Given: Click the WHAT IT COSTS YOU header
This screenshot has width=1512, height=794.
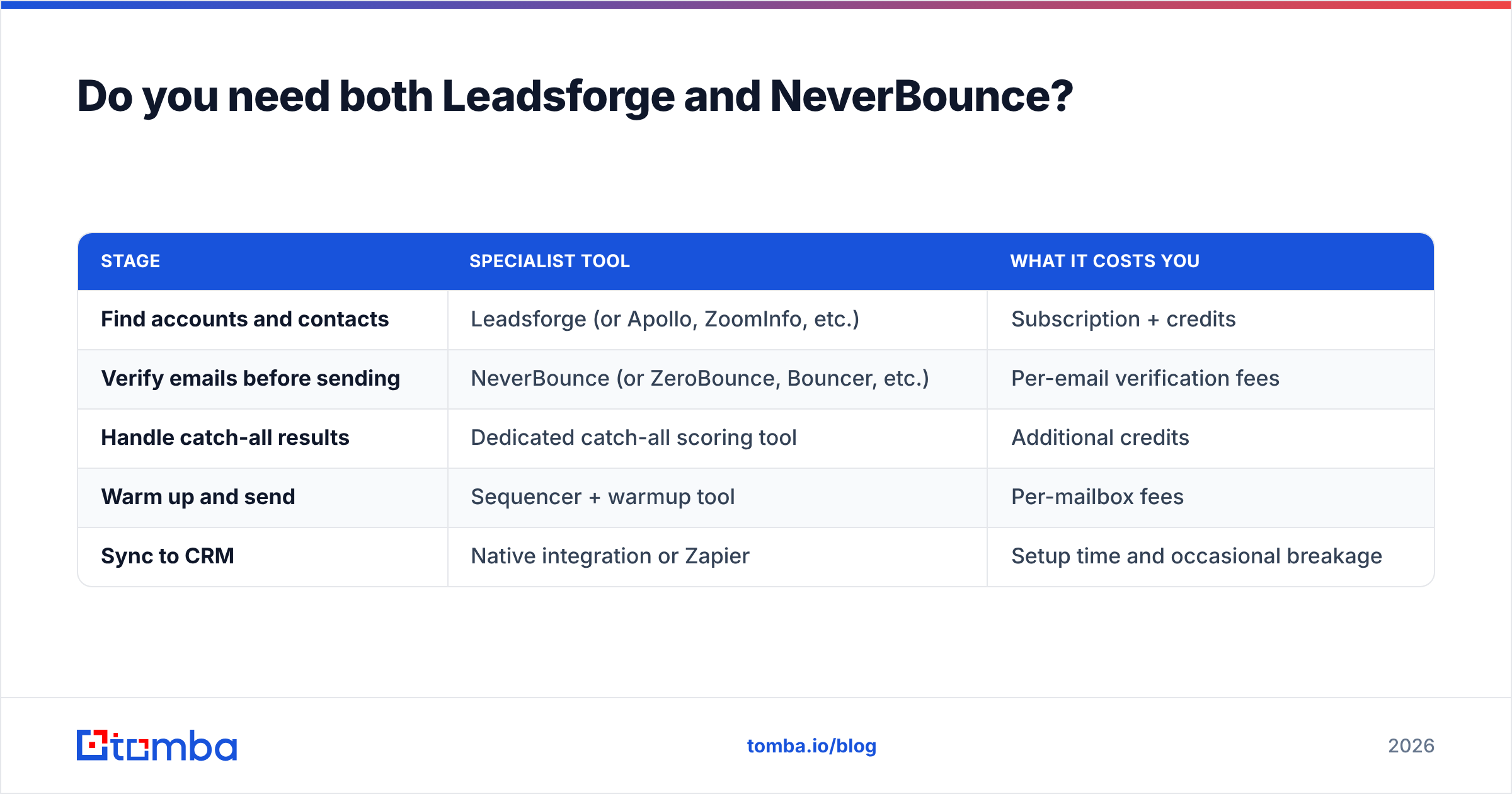Looking at the screenshot, I should [1105, 261].
